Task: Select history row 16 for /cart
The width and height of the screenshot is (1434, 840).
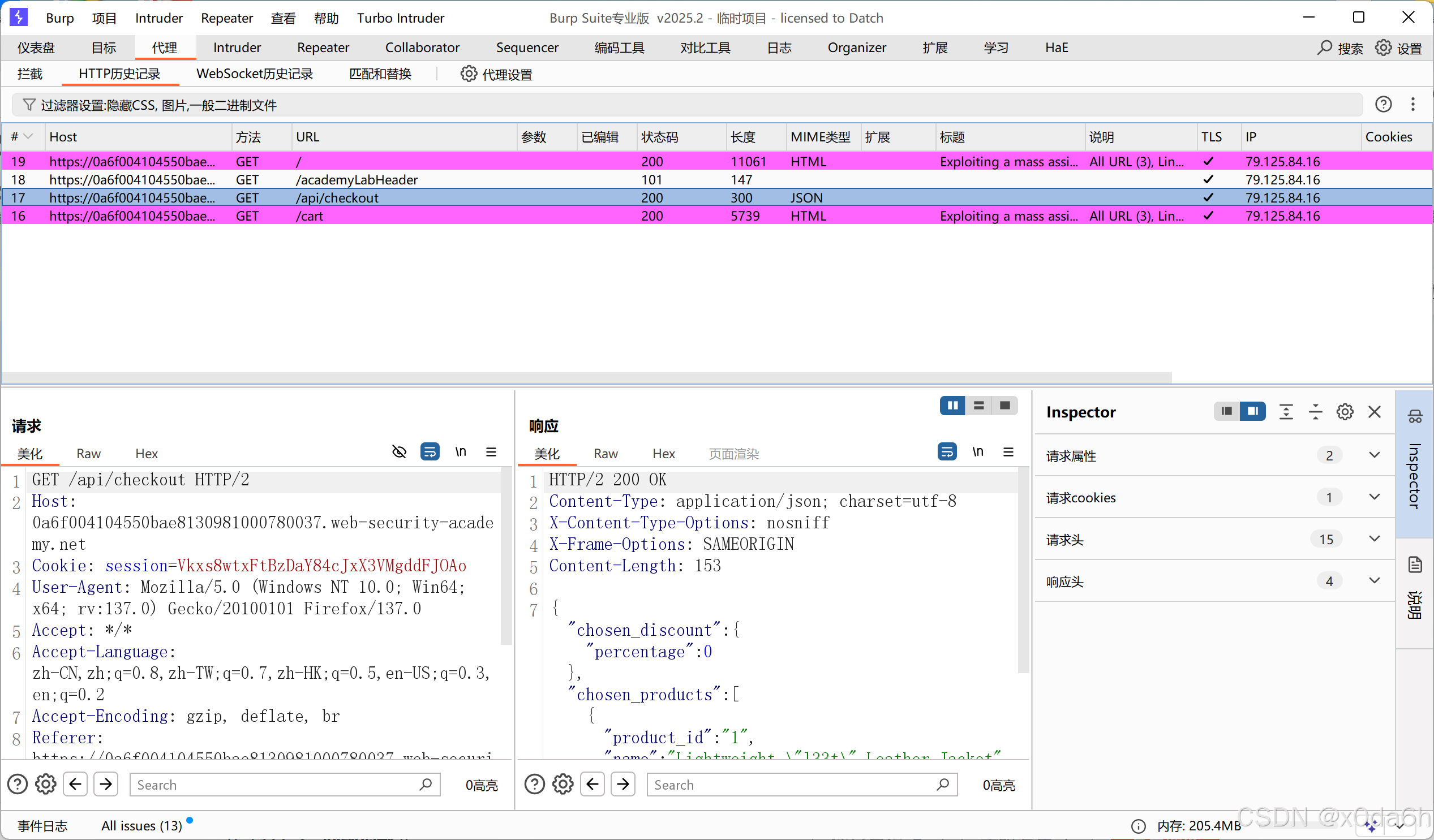Action: [309, 216]
